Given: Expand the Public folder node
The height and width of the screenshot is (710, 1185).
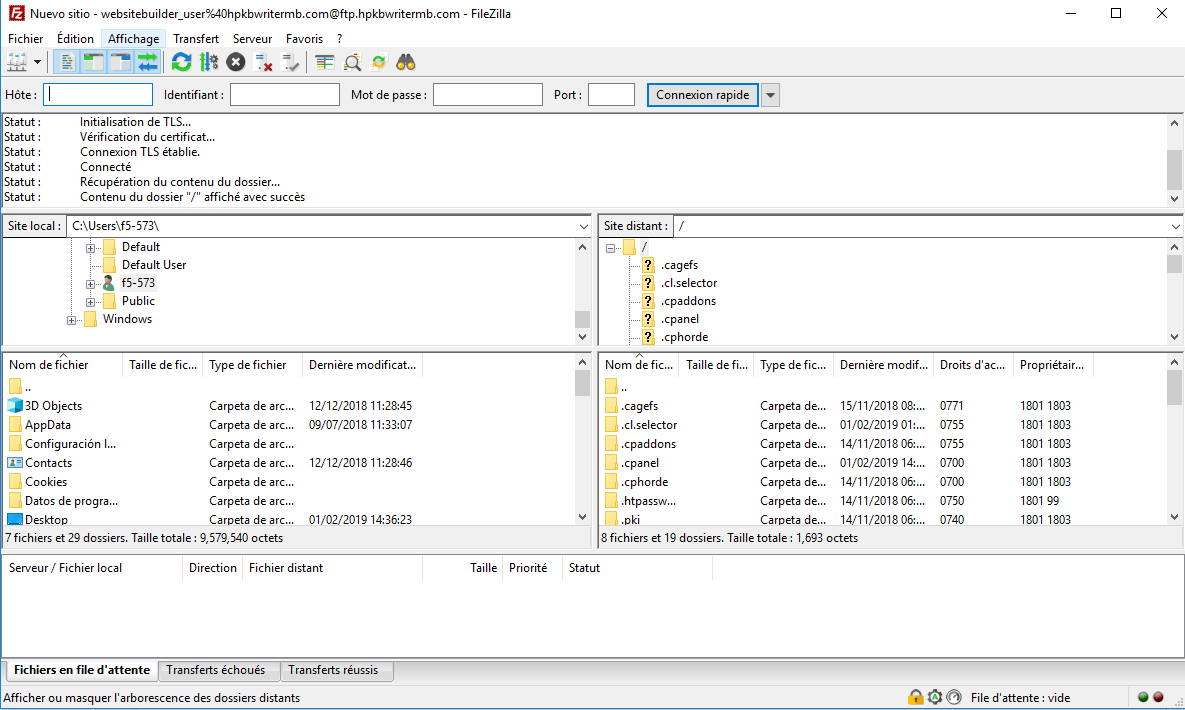Looking at the screenshot, I should [90, 302].
